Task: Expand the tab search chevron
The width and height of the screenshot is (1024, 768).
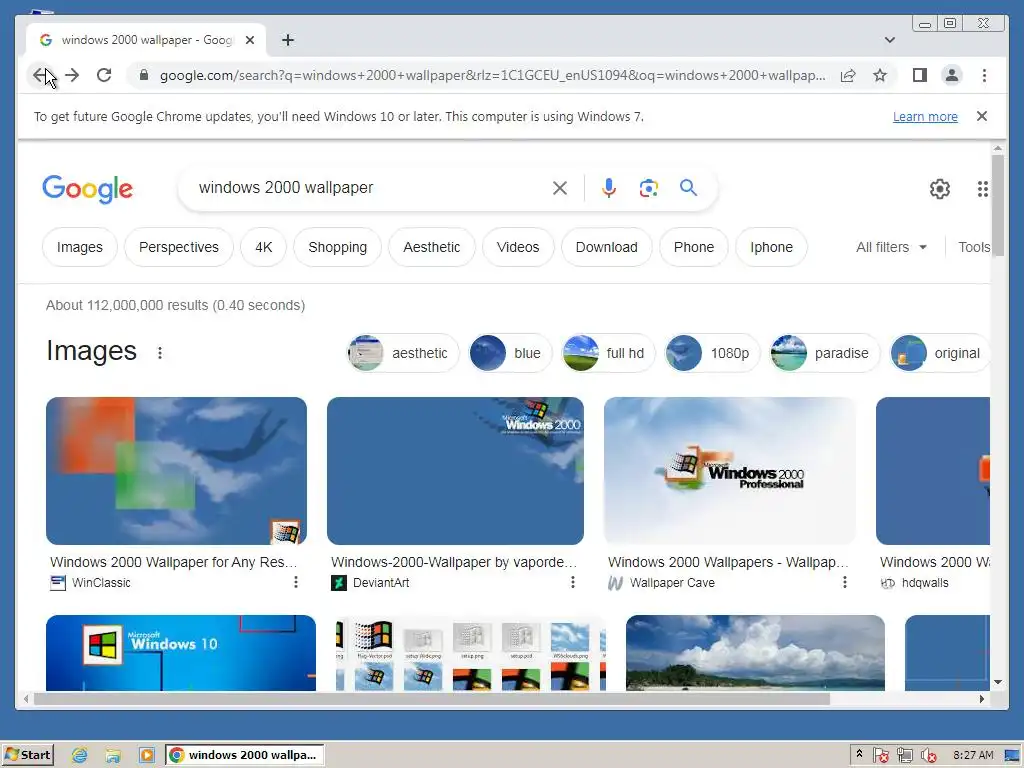Action: click(889, 40)
